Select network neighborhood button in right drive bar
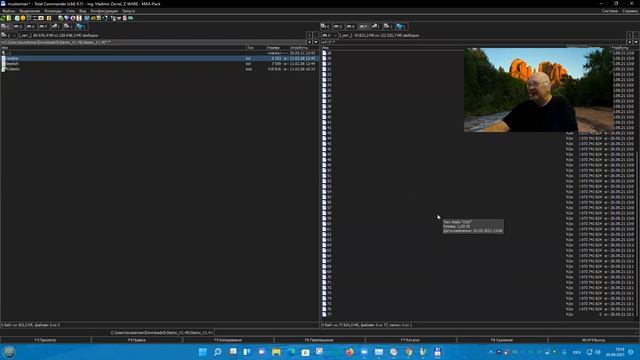Screen dimensions: 640x360 (x=401, y=27)
